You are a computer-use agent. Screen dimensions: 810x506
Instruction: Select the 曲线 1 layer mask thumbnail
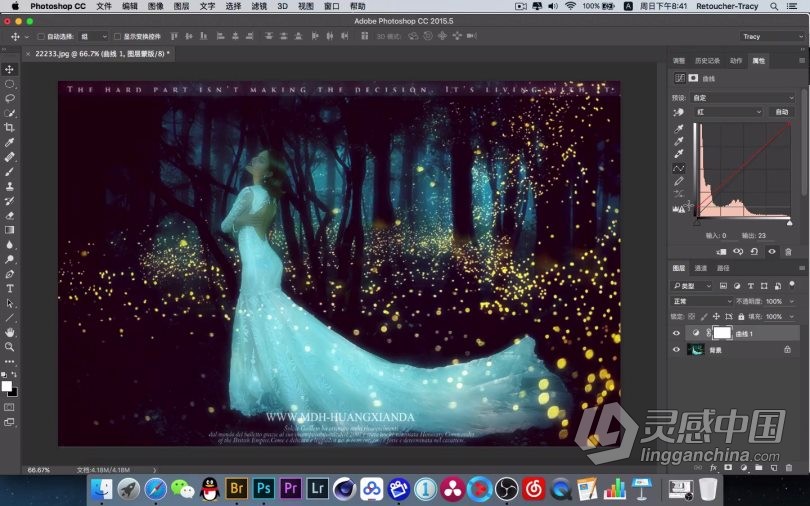(722, 333)
